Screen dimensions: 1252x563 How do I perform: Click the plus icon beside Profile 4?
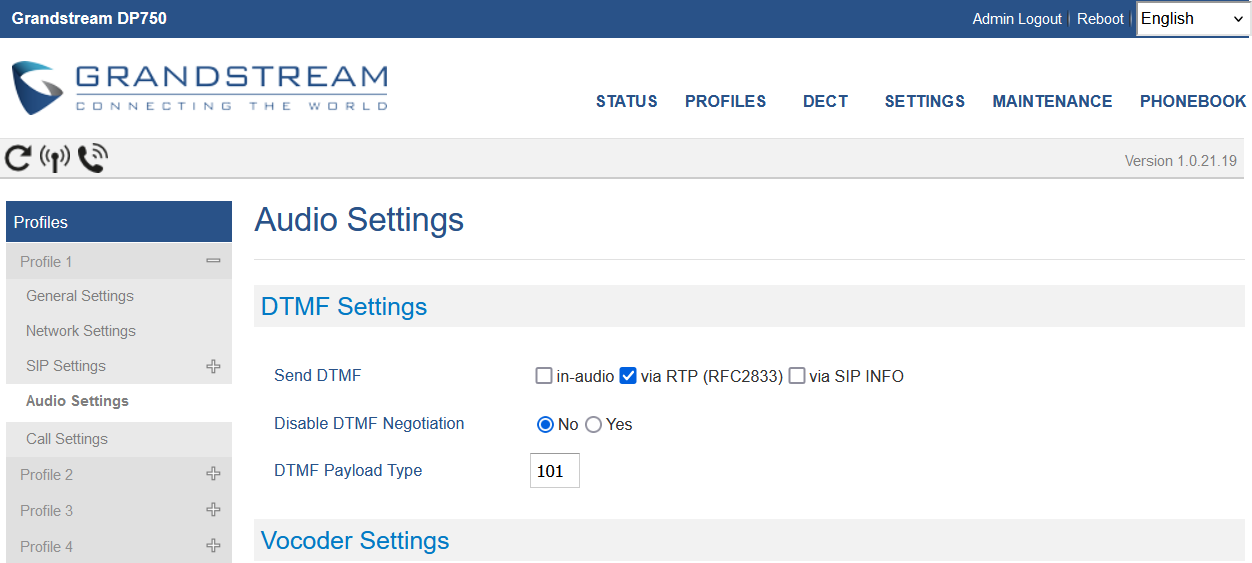pyautogui.click(x=213, y=546)
